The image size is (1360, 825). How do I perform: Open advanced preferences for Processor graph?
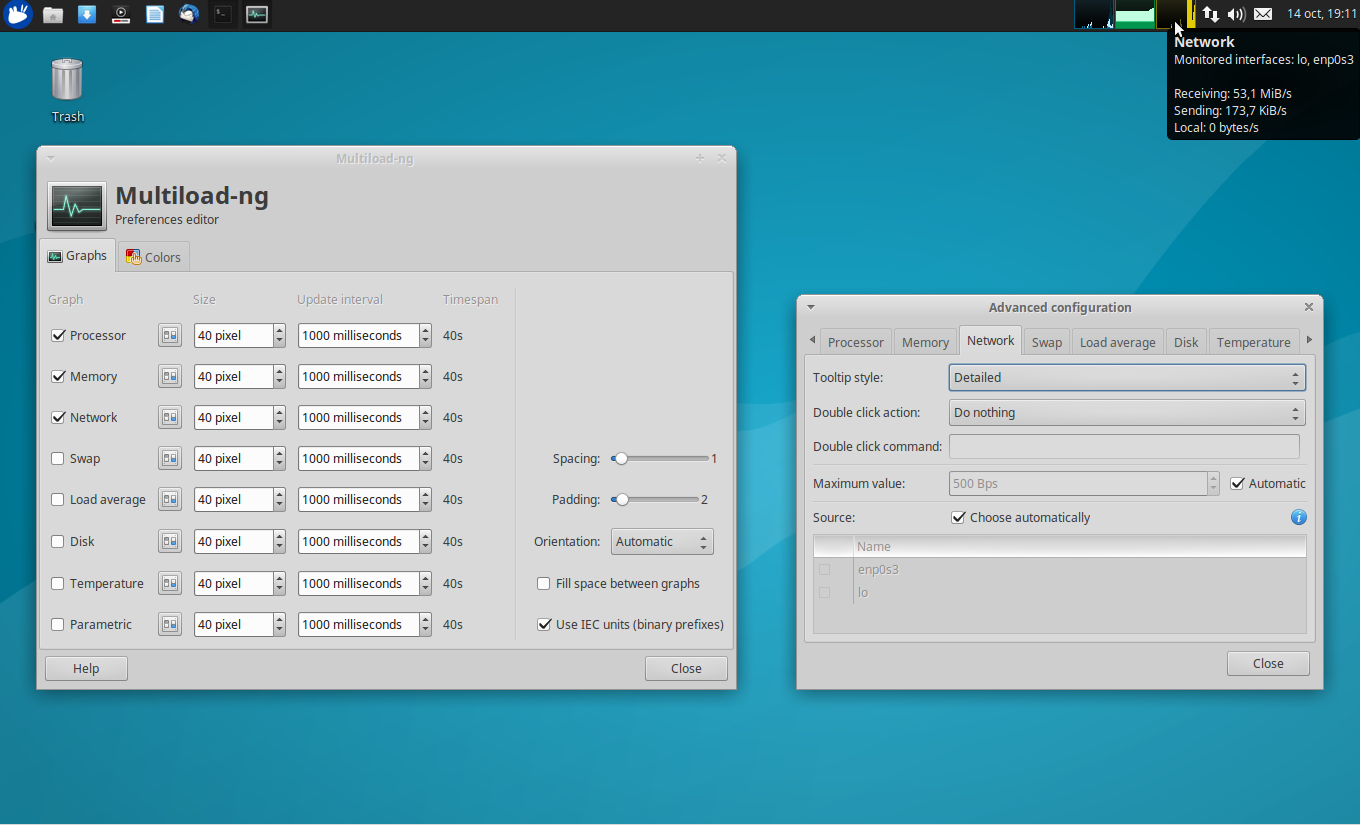pyautogui.click(x=170, y=335)
